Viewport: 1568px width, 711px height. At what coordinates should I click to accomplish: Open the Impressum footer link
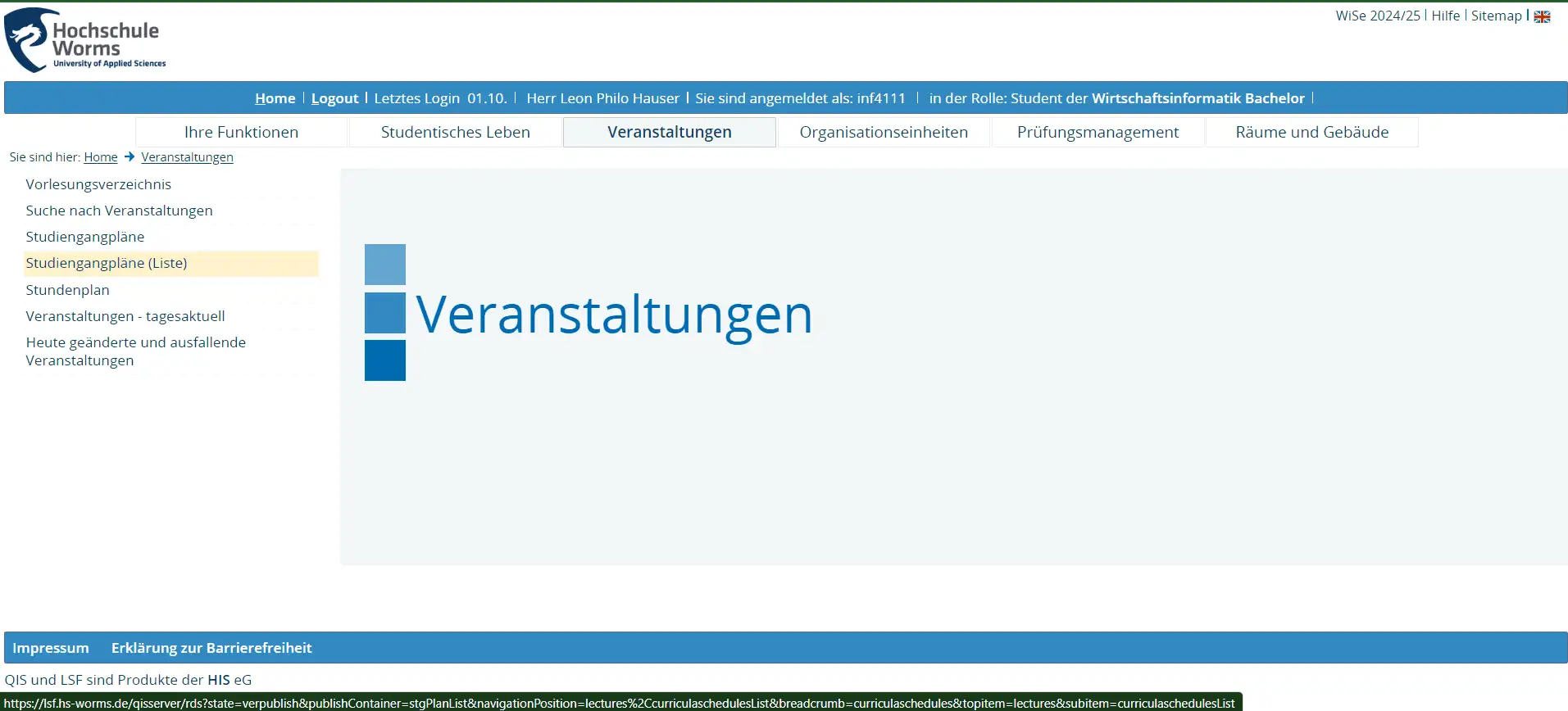tap(51, 648)
